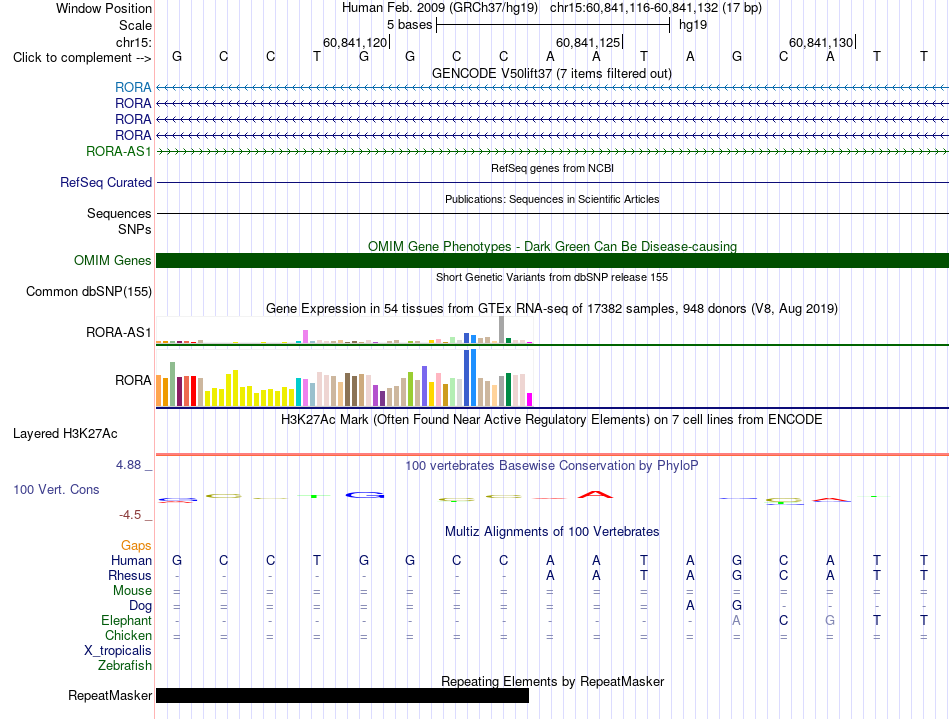Click the RORA GTEx expression bar chart

[x=344, y=378]
